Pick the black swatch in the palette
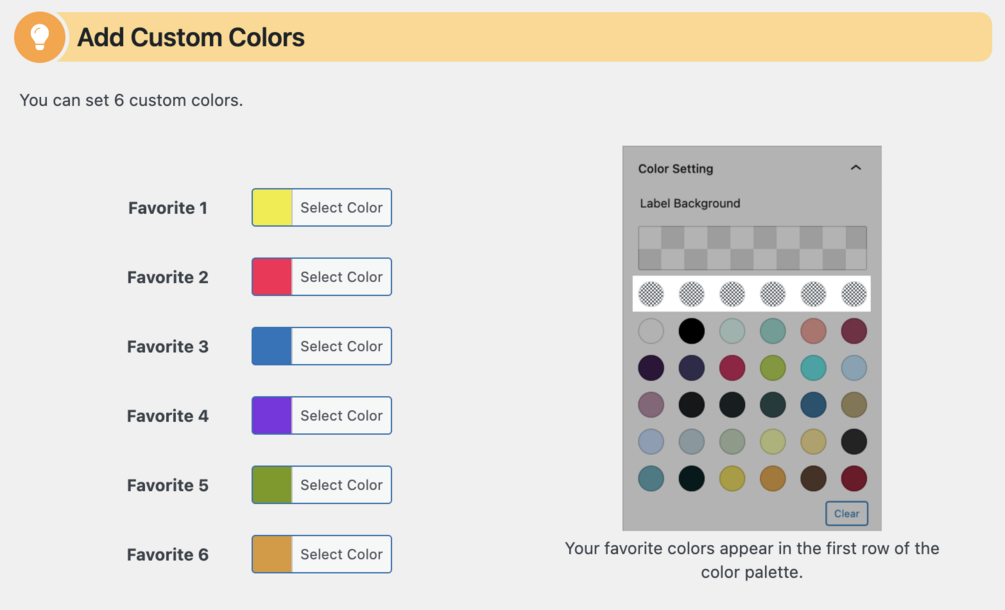 pyautogui.click(x=691, y=331)
